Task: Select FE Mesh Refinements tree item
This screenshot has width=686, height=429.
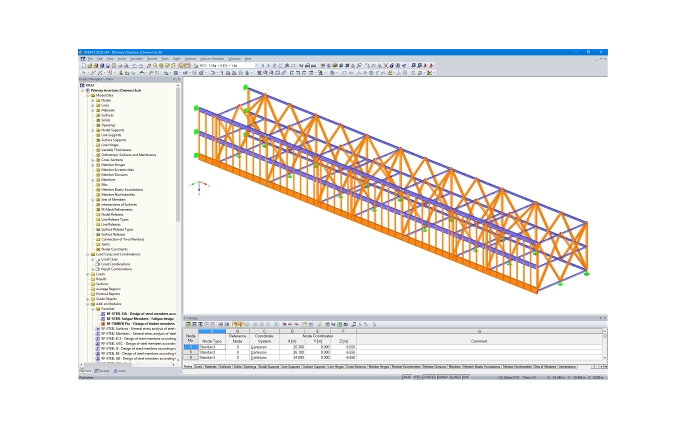Action: [117, 209]
